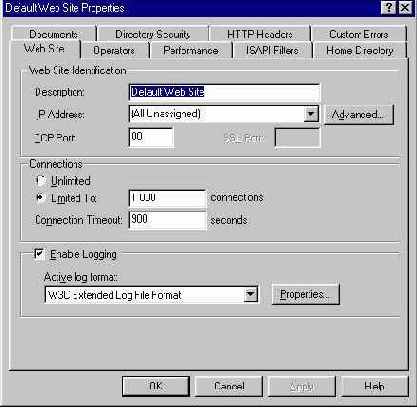
Task: Expand the Active log format dropdown arrow
Action: point(250,294)
